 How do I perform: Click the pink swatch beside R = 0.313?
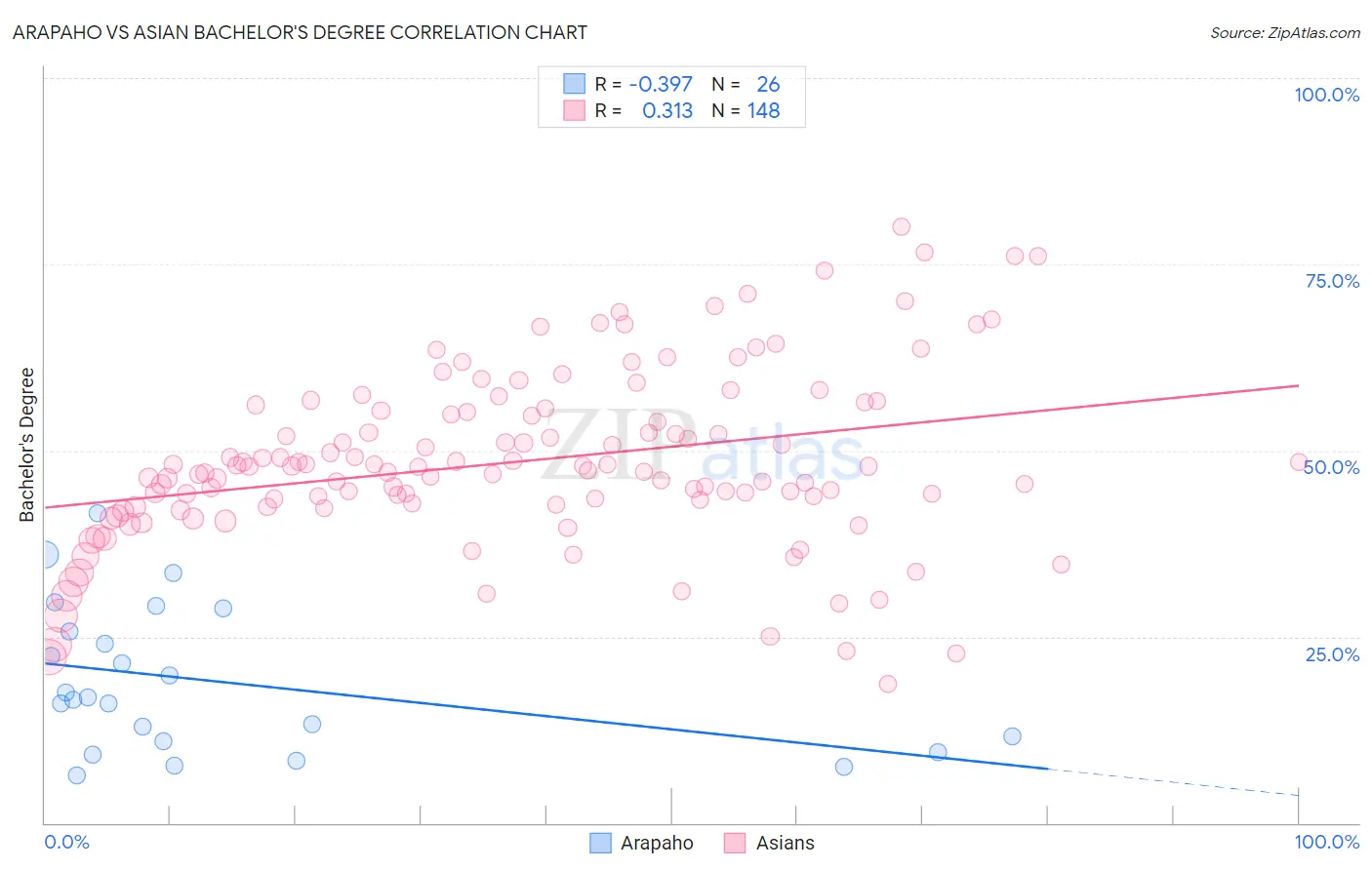574,111
